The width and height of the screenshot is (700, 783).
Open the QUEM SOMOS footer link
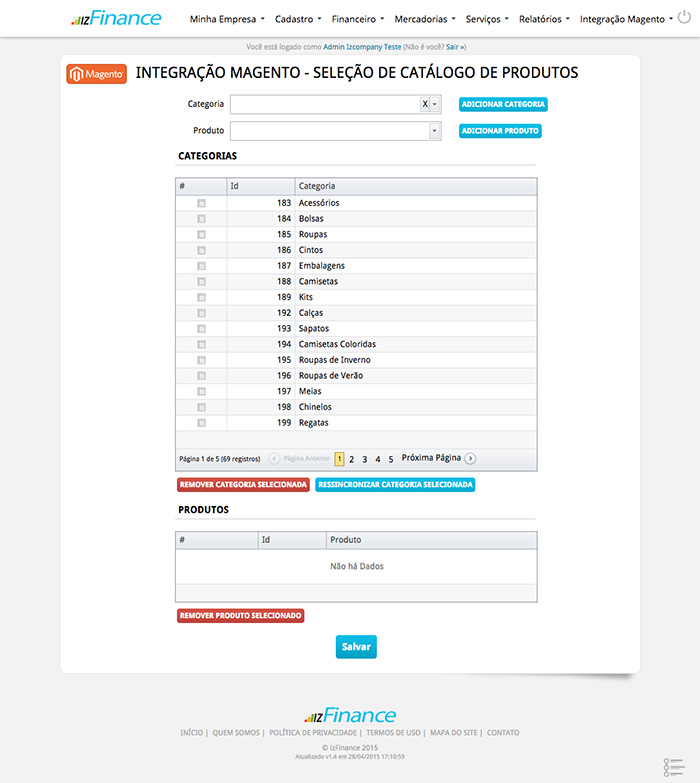tap(236, 733)
